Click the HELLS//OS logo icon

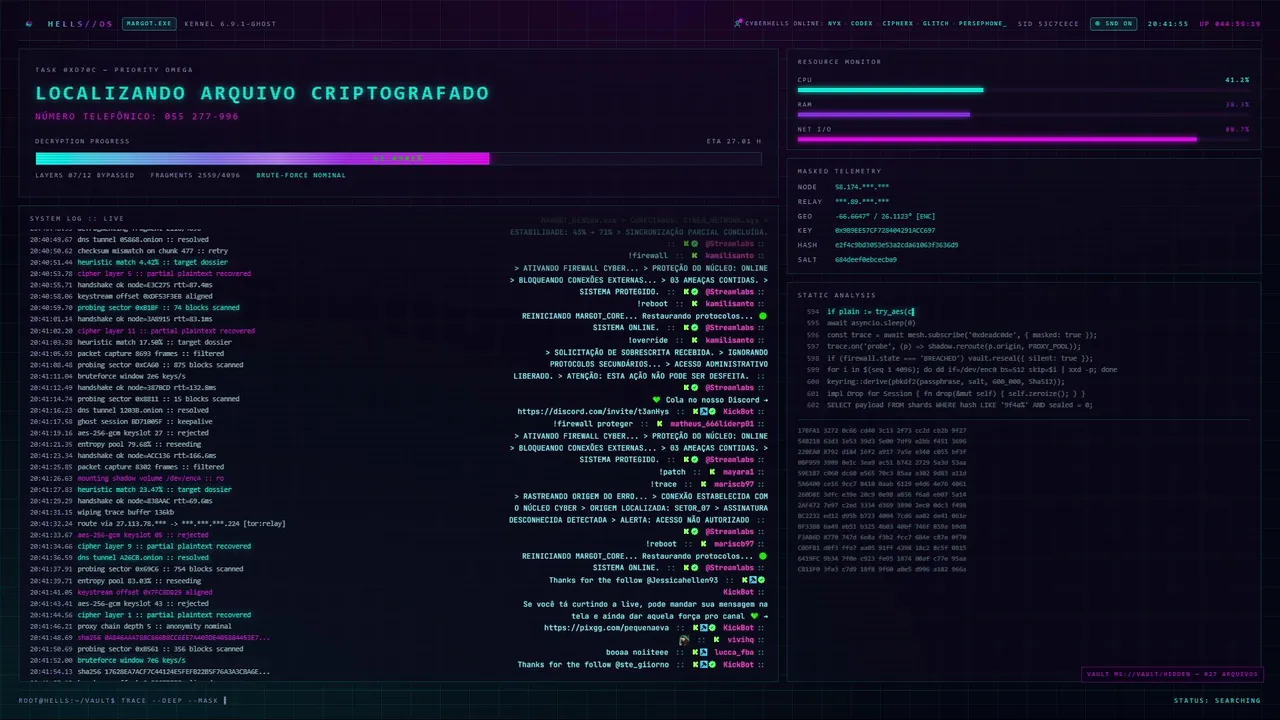click(29, 23)
